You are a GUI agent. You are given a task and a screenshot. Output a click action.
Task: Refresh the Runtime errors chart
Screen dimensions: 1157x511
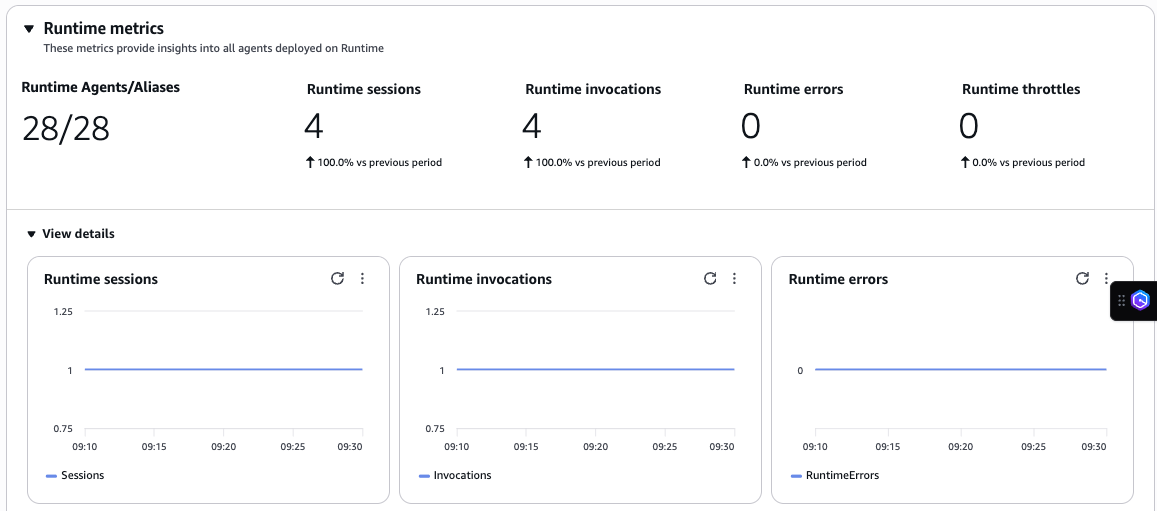1082,279
